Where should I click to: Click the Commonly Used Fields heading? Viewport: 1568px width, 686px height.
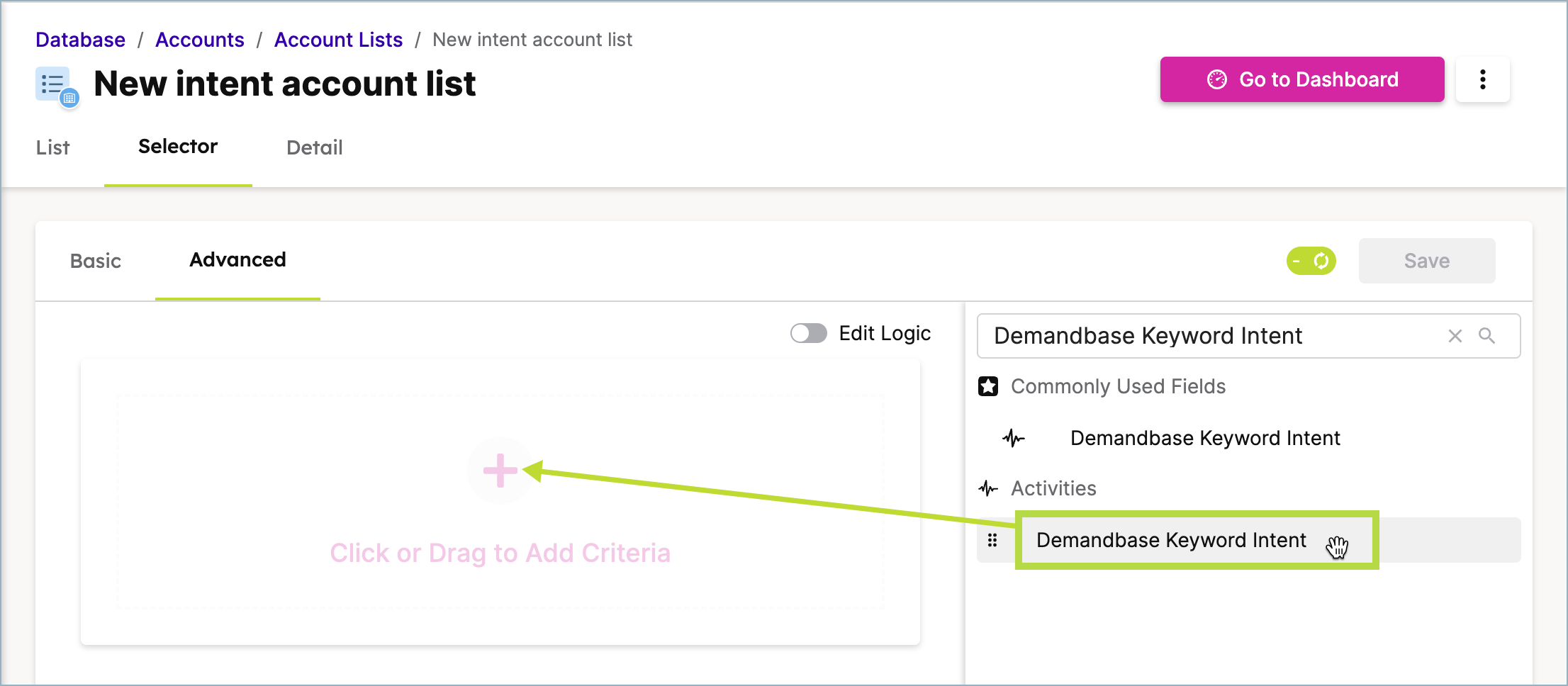point(1118,386)
